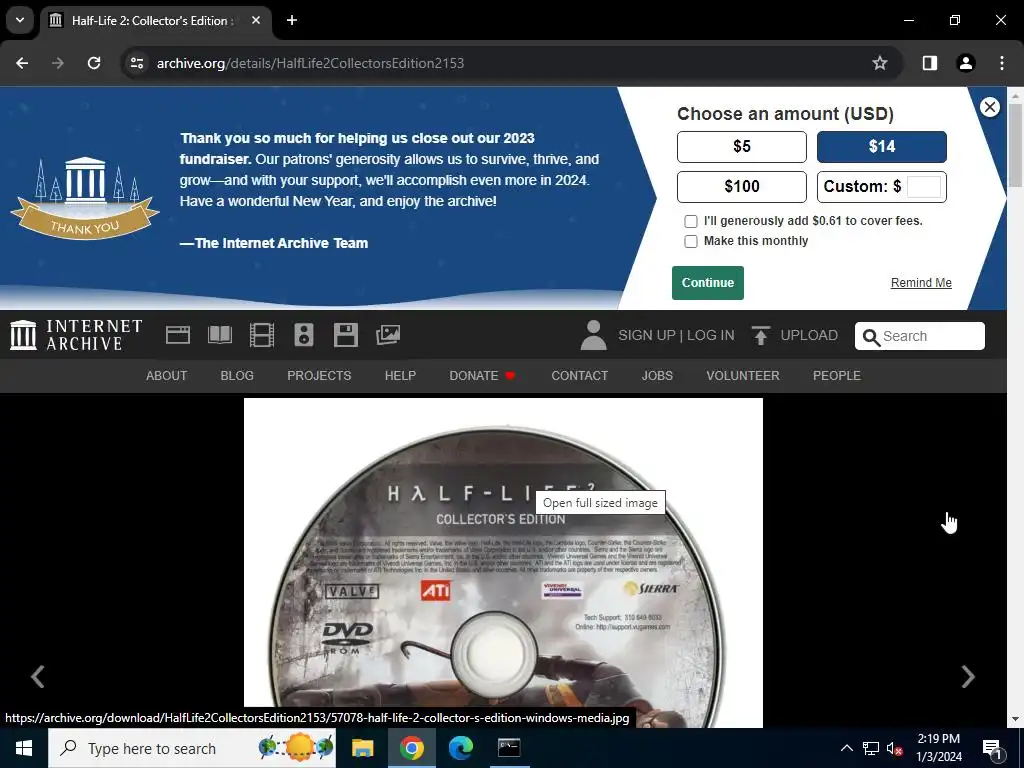Click the Internet Archive search box
The width and height of the screenshot is (1024, 768).
(920, 336)
